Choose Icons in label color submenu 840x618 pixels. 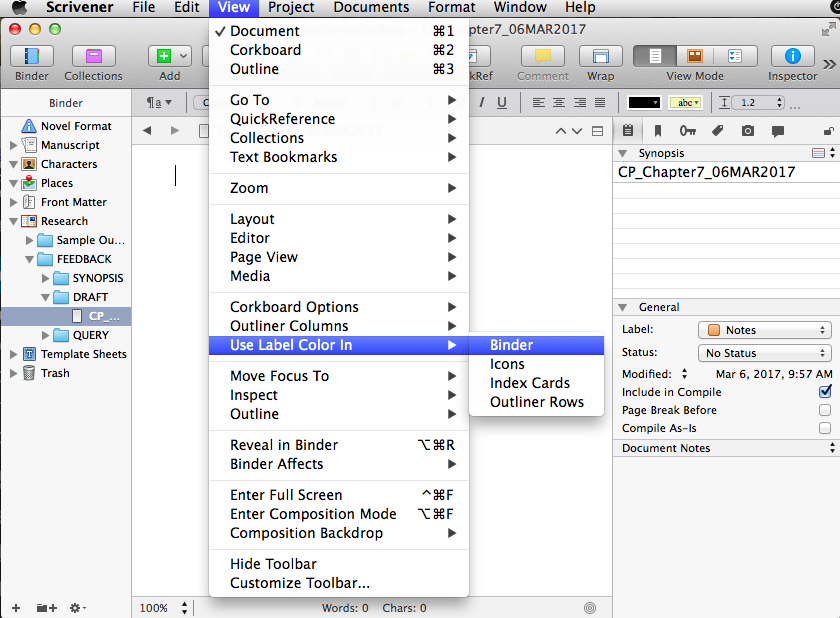click(x=536, y=364)
